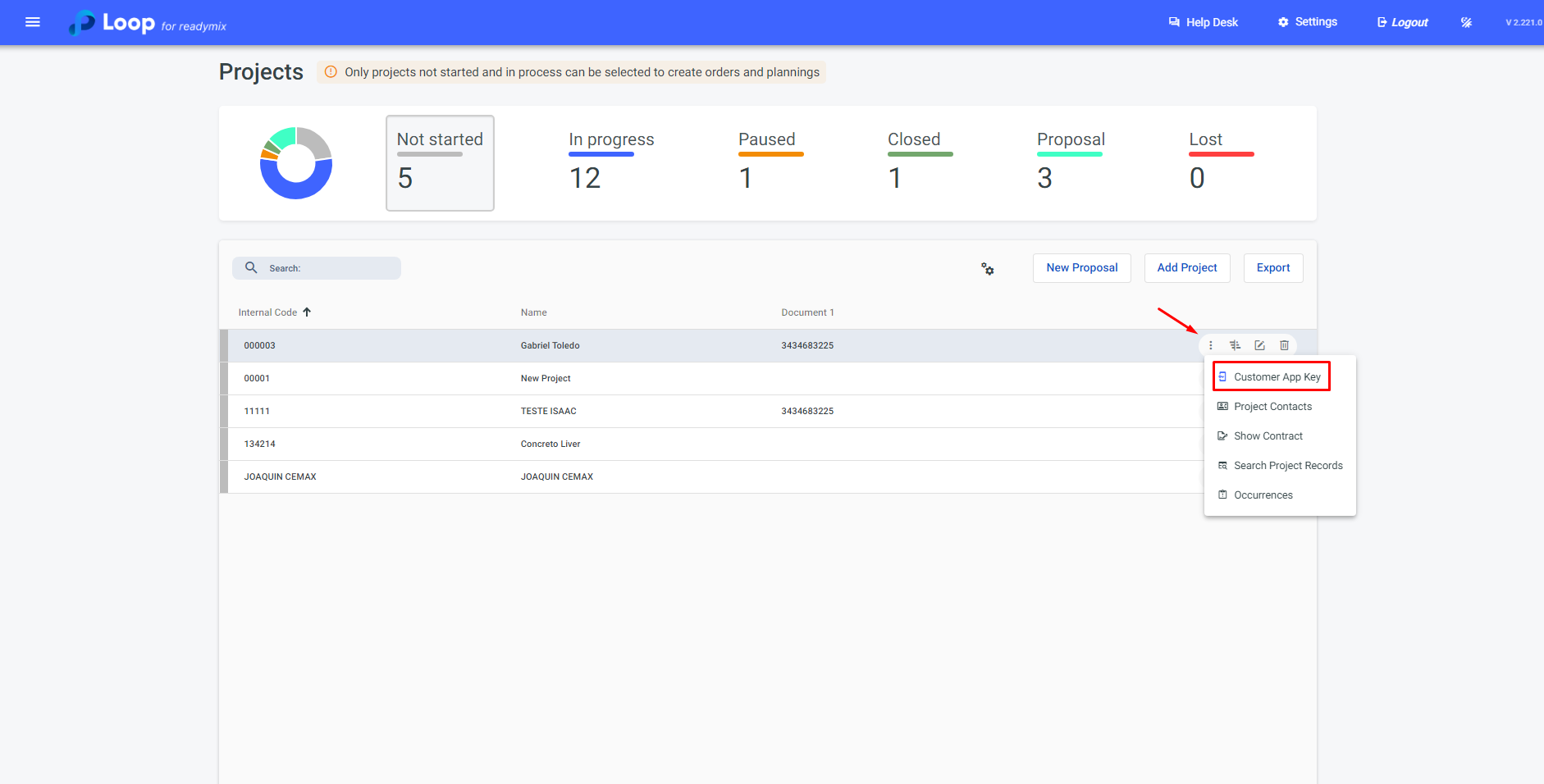
Task: Select the Proposal status filter
Action: pyautogui.click(x=1070, y=162)
